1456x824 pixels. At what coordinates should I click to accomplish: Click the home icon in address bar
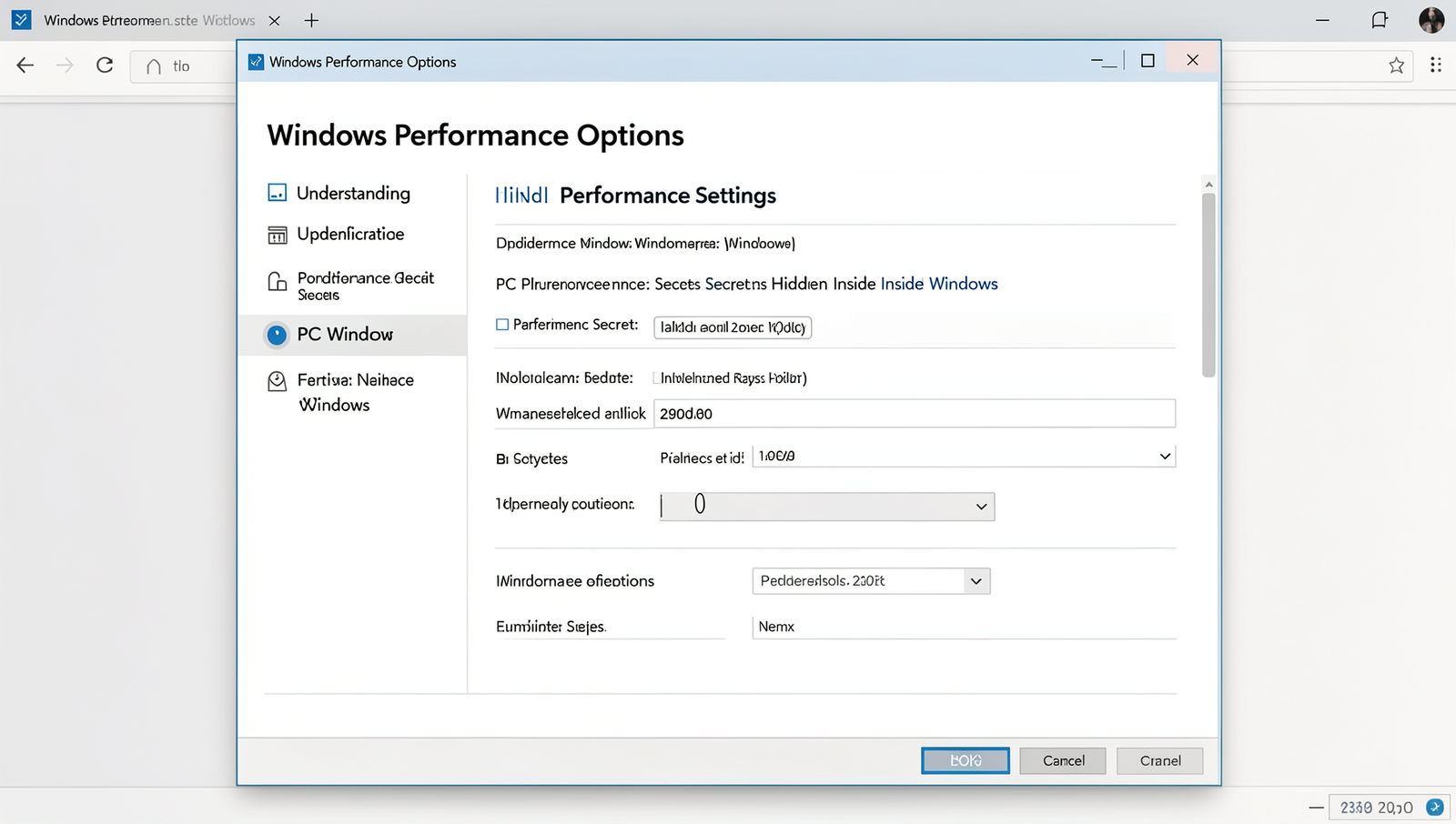[x=154, y=66]
